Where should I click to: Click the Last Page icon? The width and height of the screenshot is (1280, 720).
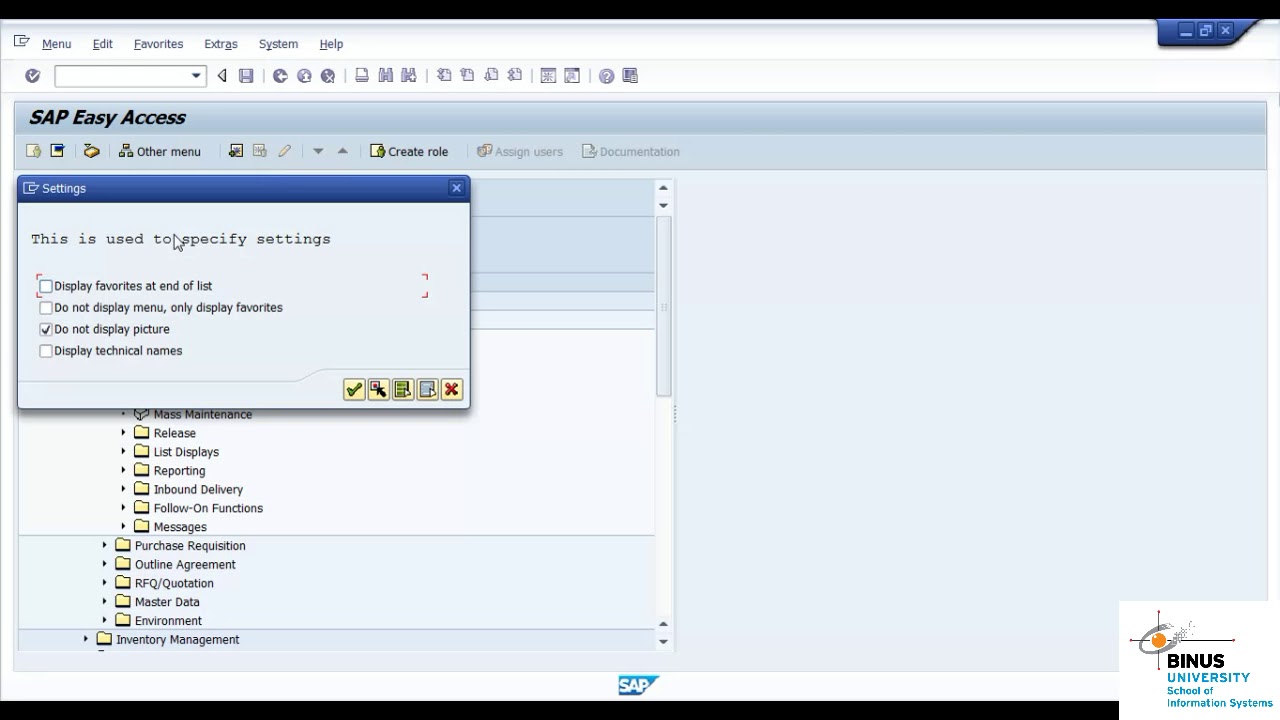[x=515, y=76]
